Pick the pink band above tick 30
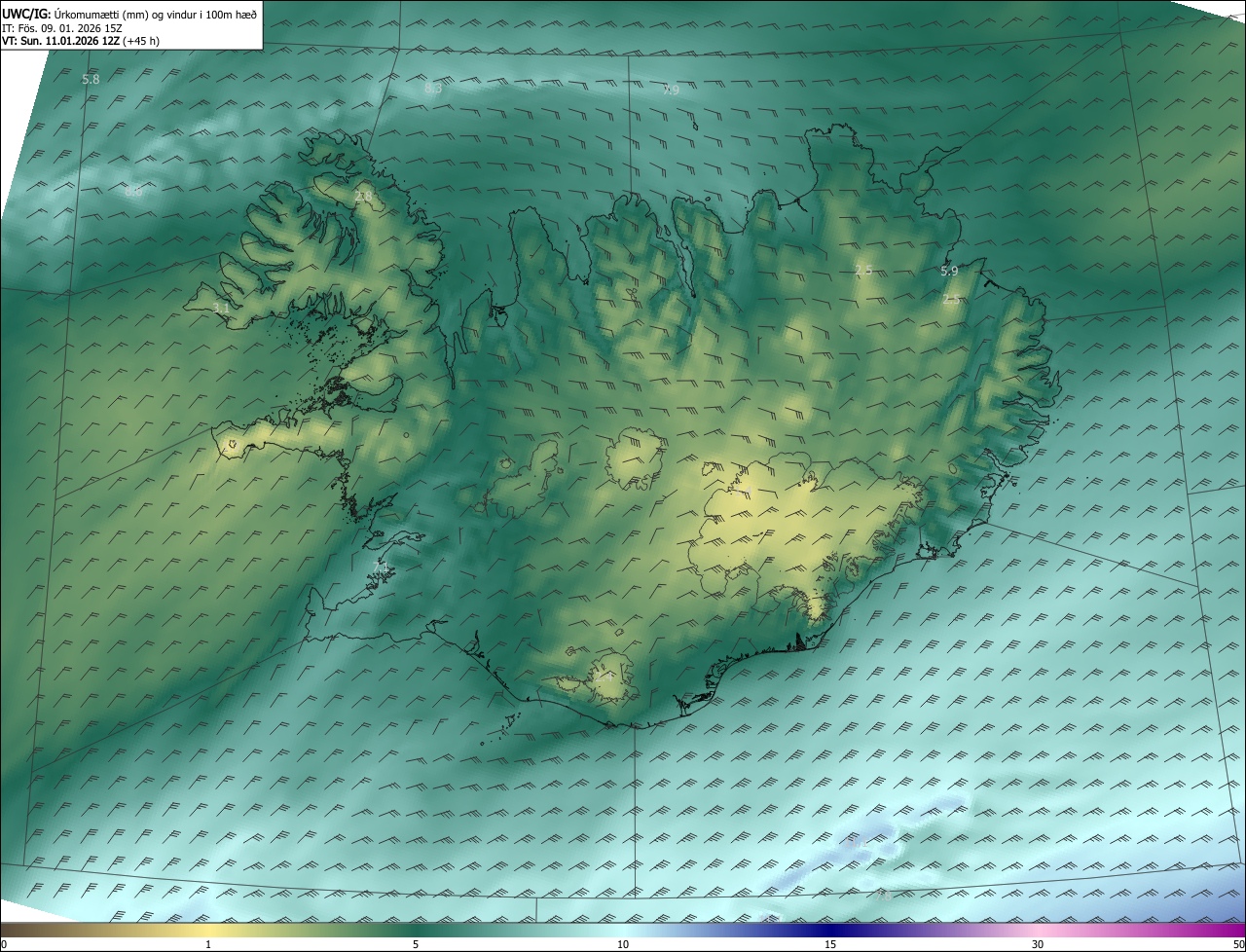The image size is (1246, 952). [1038, 930]
